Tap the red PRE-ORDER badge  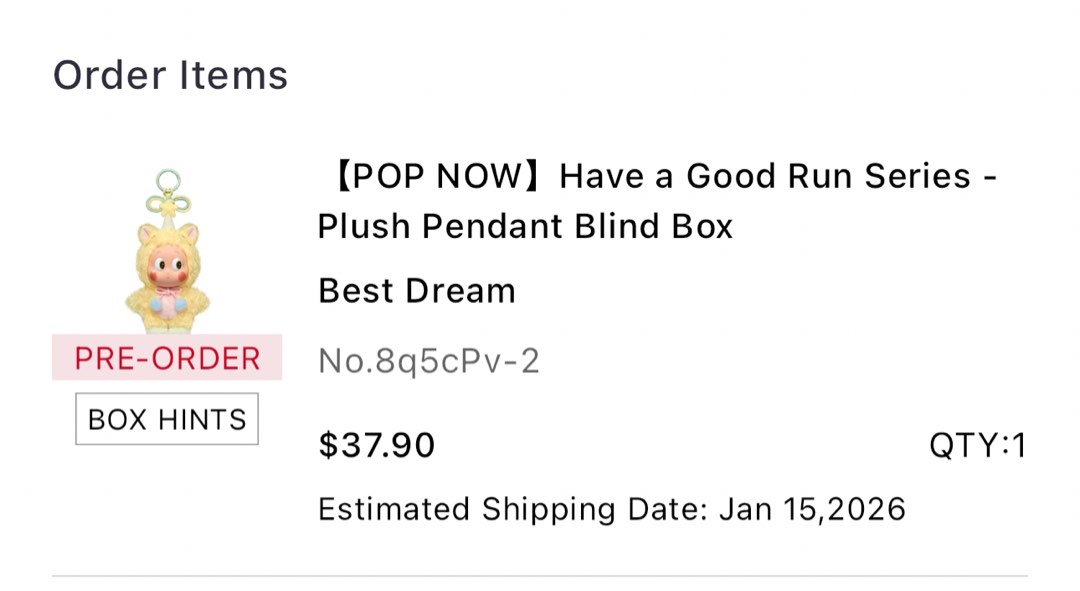[167, 358]
